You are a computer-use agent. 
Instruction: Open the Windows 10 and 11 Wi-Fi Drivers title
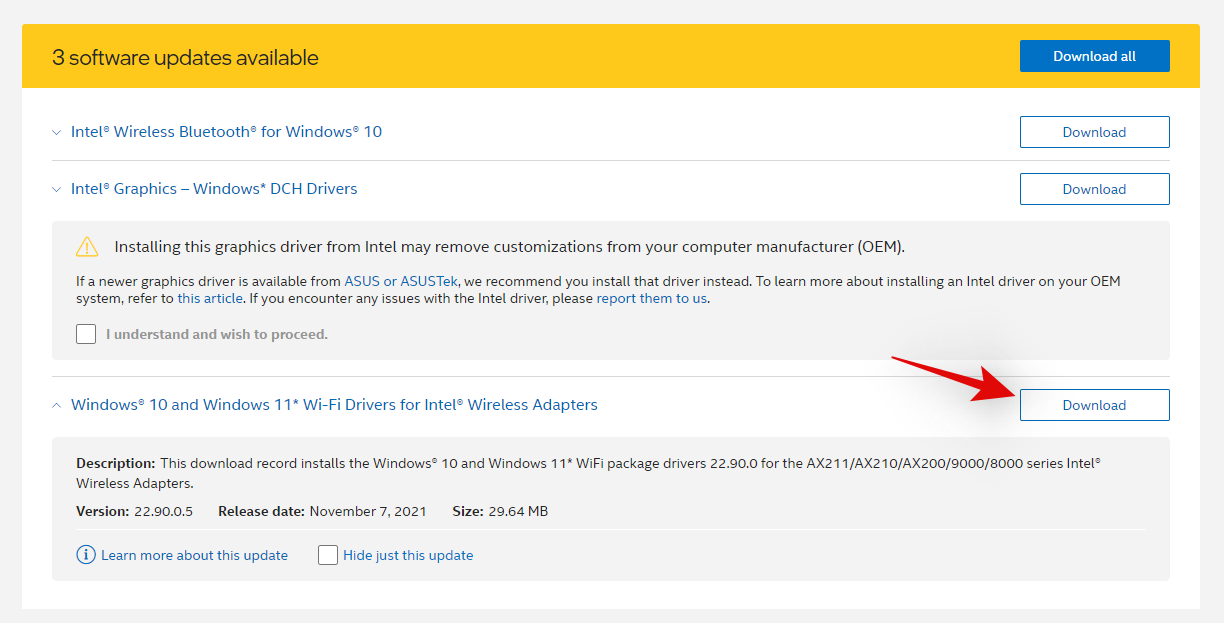click(x=334, y=404)
